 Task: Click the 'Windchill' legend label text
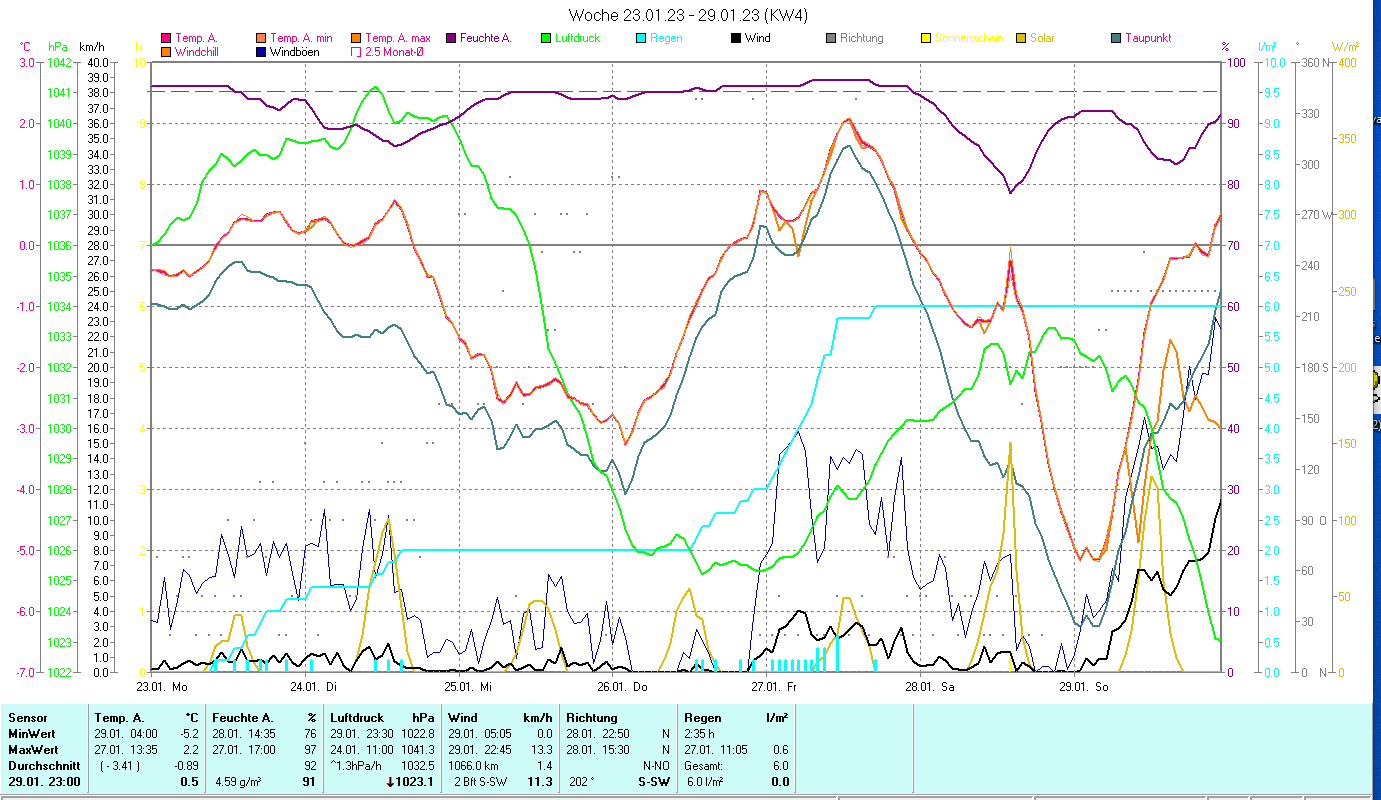[x=197, y=51]
